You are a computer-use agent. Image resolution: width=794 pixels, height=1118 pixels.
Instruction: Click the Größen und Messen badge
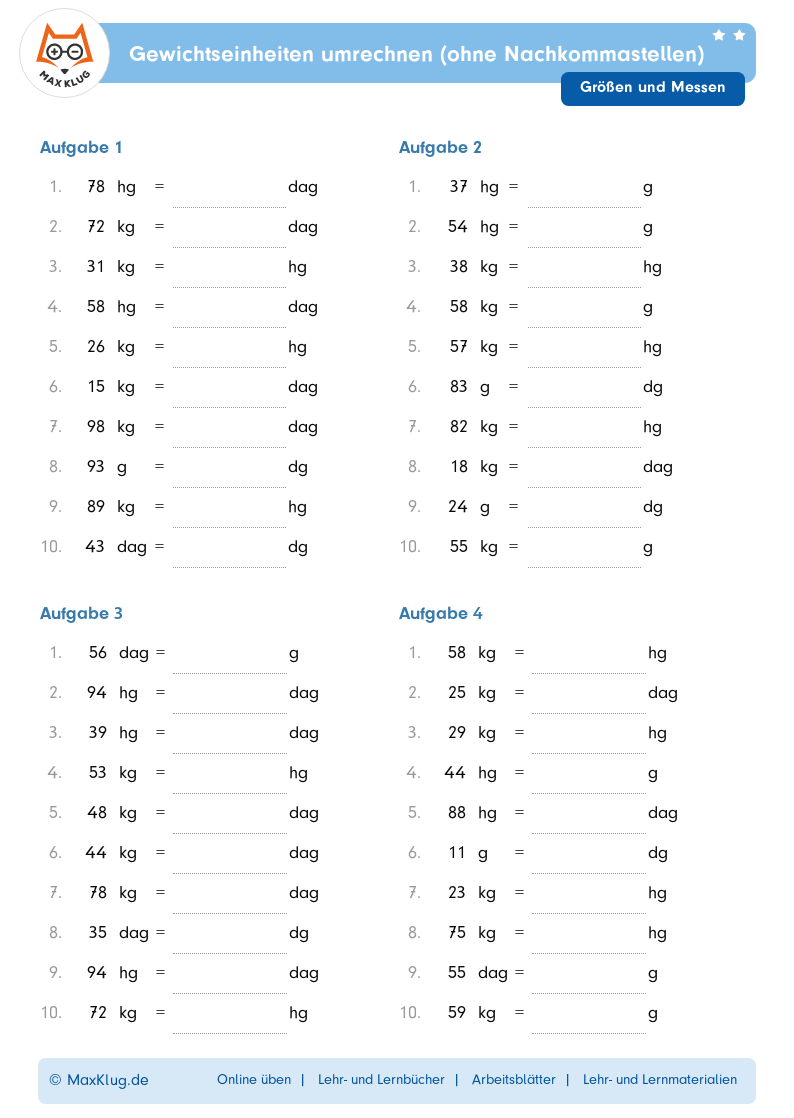653,88
